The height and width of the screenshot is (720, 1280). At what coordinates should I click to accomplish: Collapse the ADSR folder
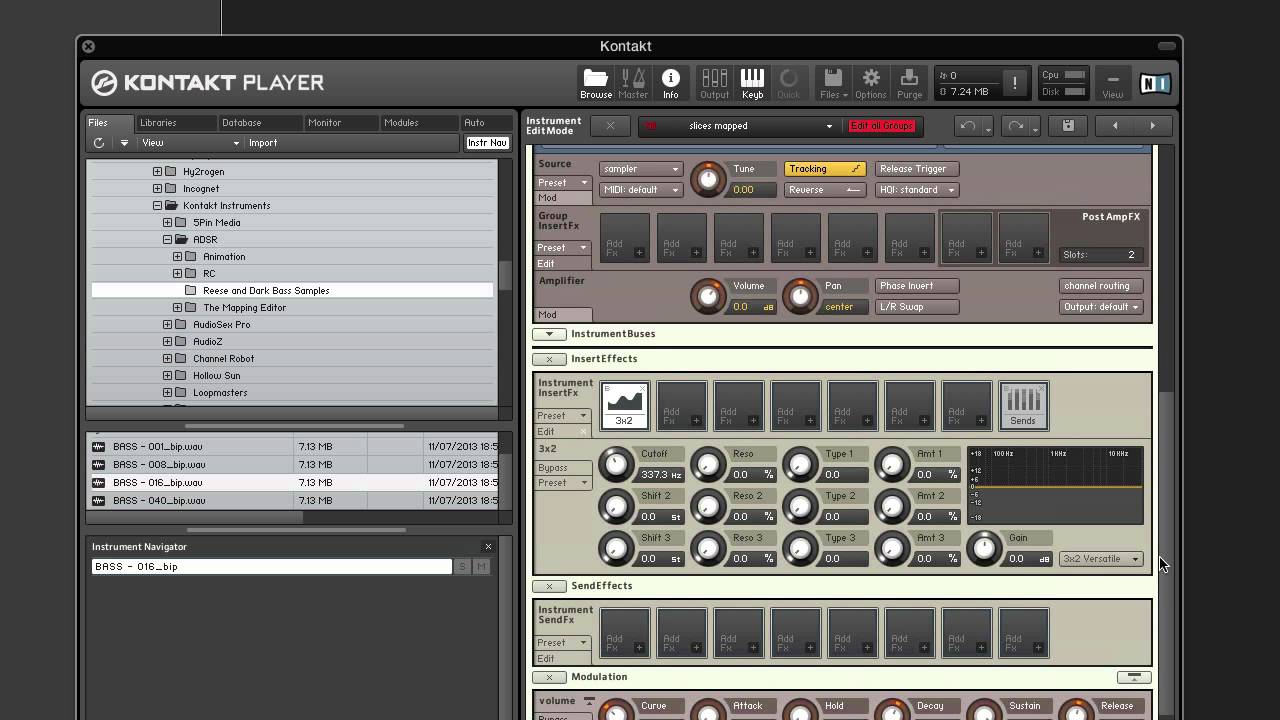[168, 240]
